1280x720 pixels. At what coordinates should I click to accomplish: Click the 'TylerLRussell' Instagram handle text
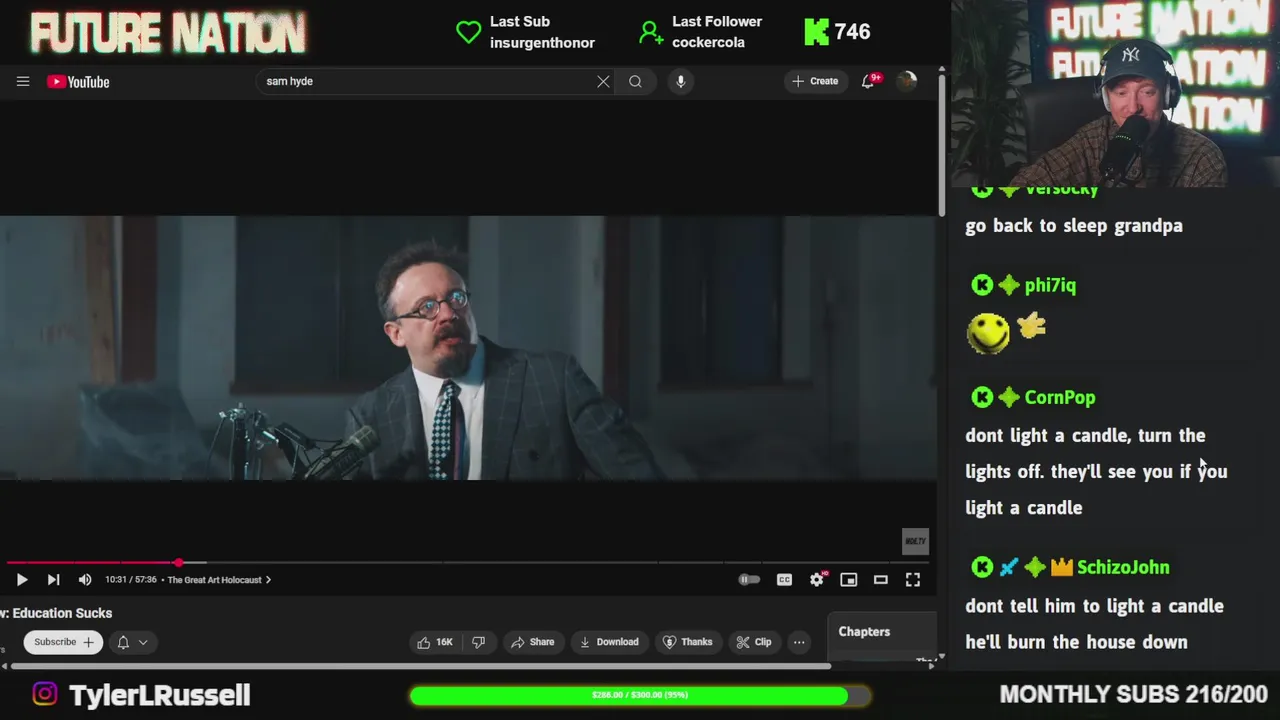tap(160, 695)
